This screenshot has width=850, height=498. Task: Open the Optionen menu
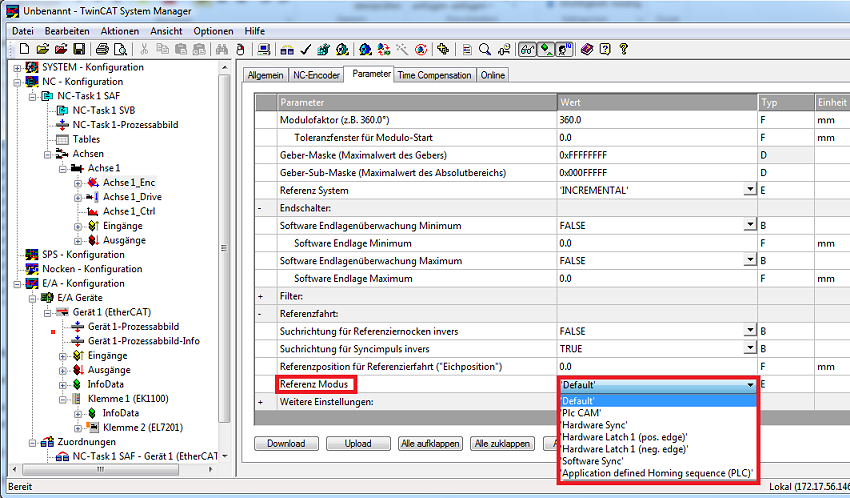pyautogui.click(x=214, y=31)
